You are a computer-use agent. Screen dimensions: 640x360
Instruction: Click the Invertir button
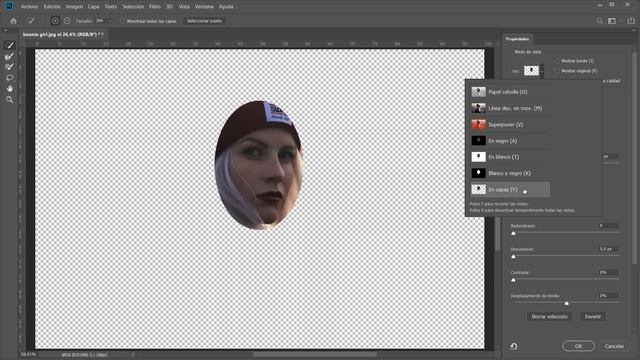pyautogui.click(x=593, y=317)
